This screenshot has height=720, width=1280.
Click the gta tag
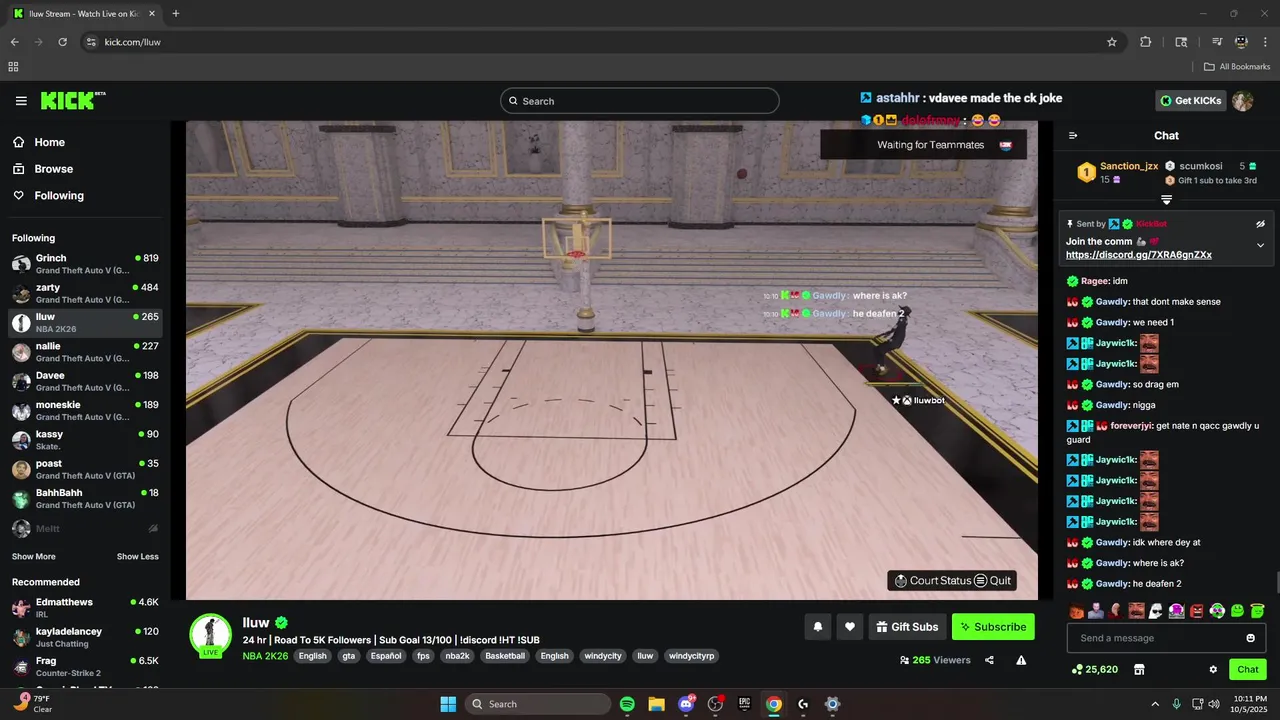[x=348, y=656]
